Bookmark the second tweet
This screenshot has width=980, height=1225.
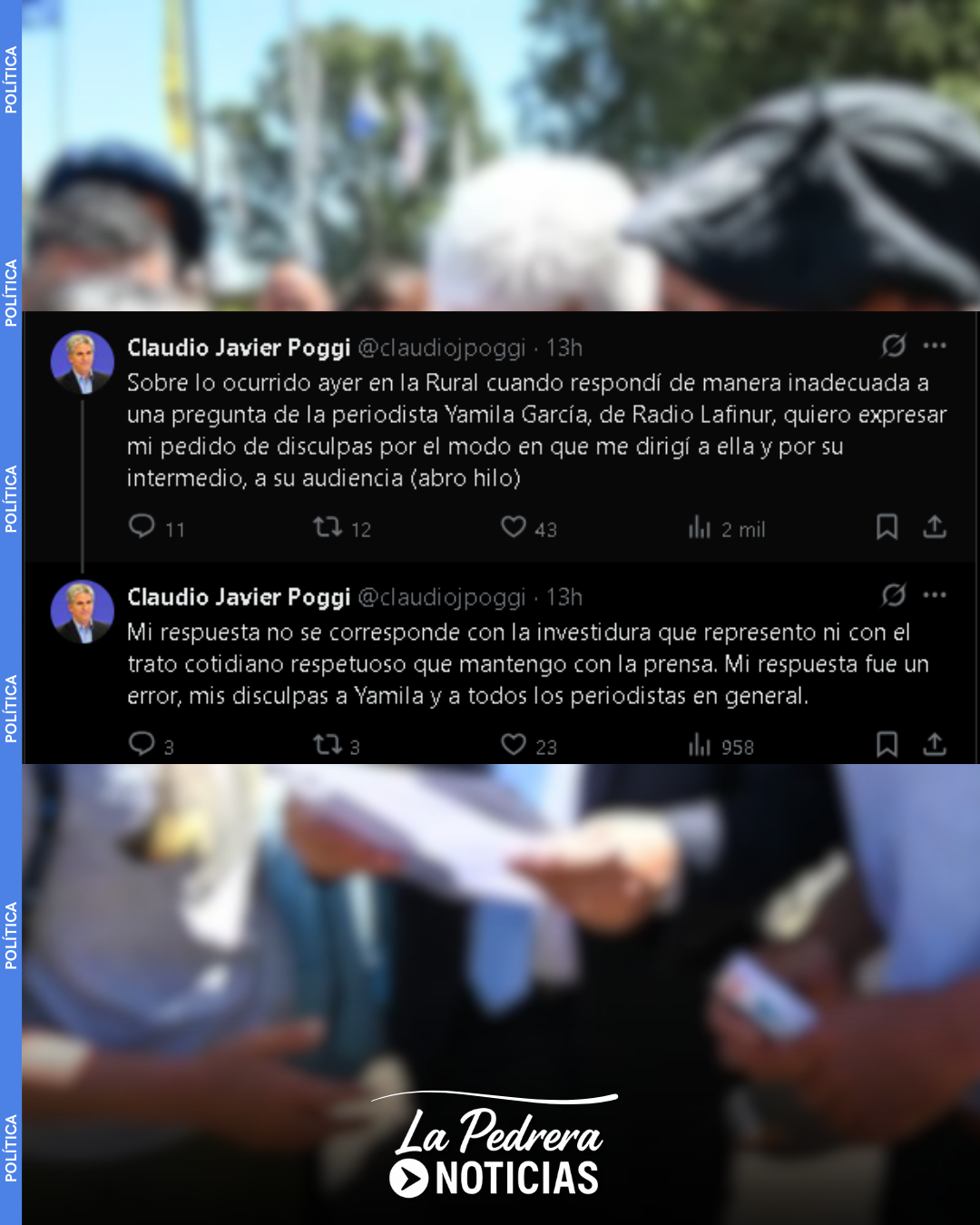[x=887, y=744]
